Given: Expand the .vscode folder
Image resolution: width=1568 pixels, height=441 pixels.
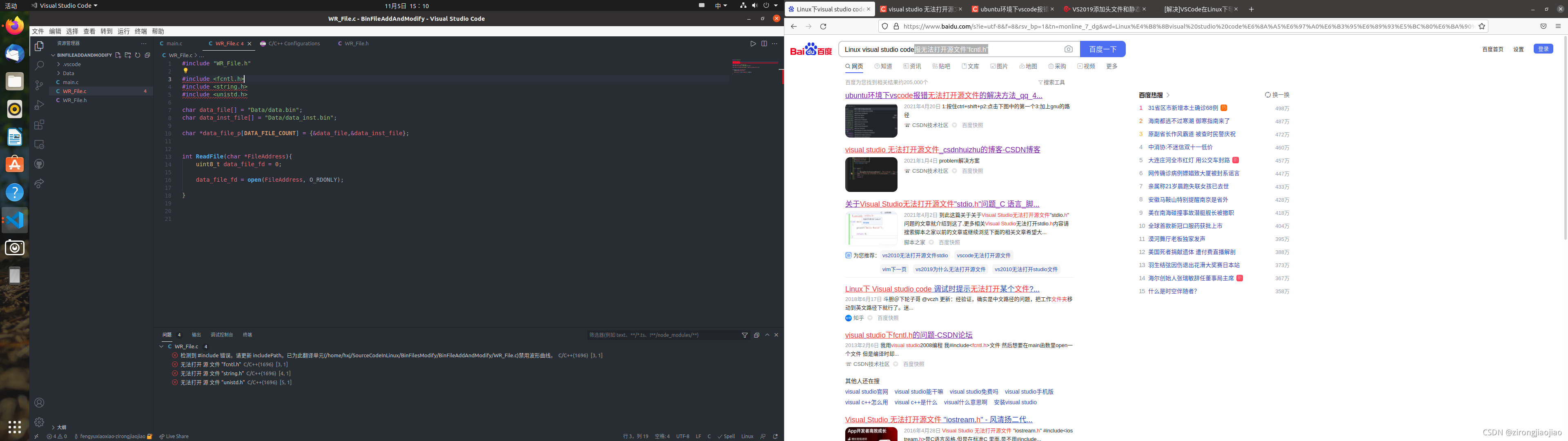Looking at the screenshot, I should point(72,64).
